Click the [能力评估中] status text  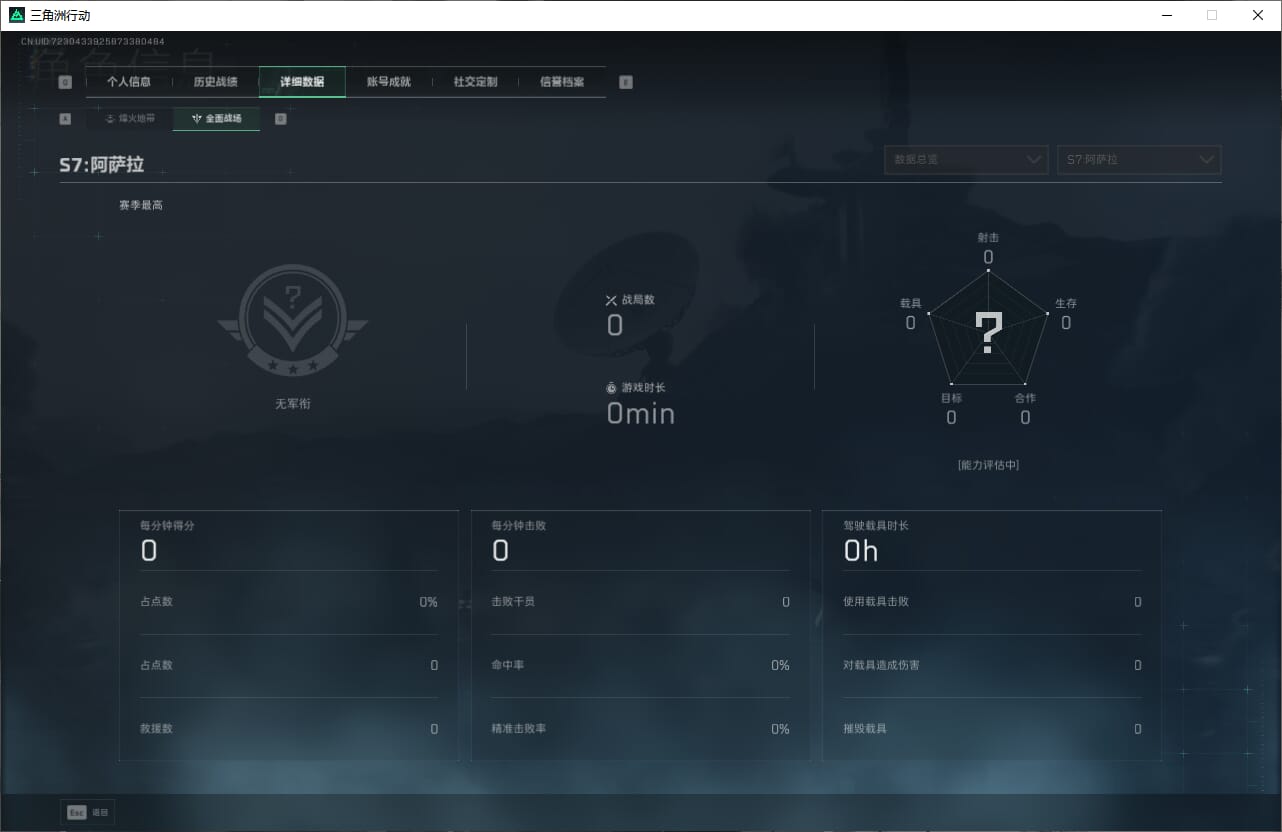point(988,465)
